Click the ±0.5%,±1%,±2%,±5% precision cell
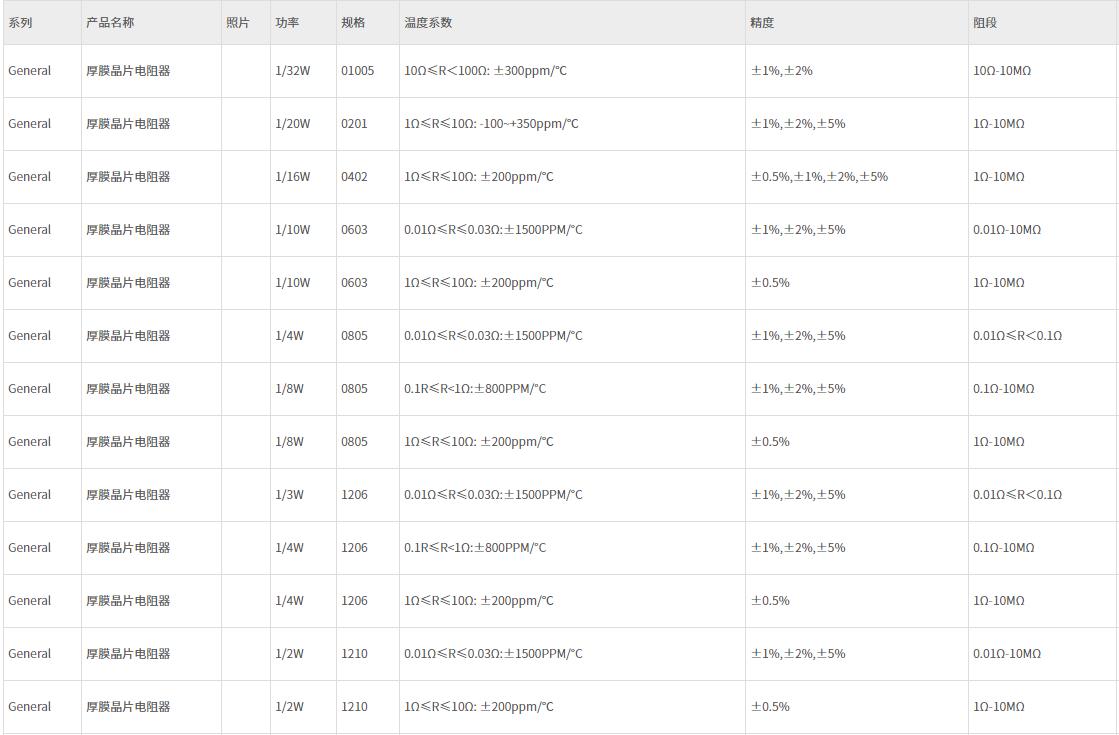The width and height of the screenshot is (1119, 735). 819,177
